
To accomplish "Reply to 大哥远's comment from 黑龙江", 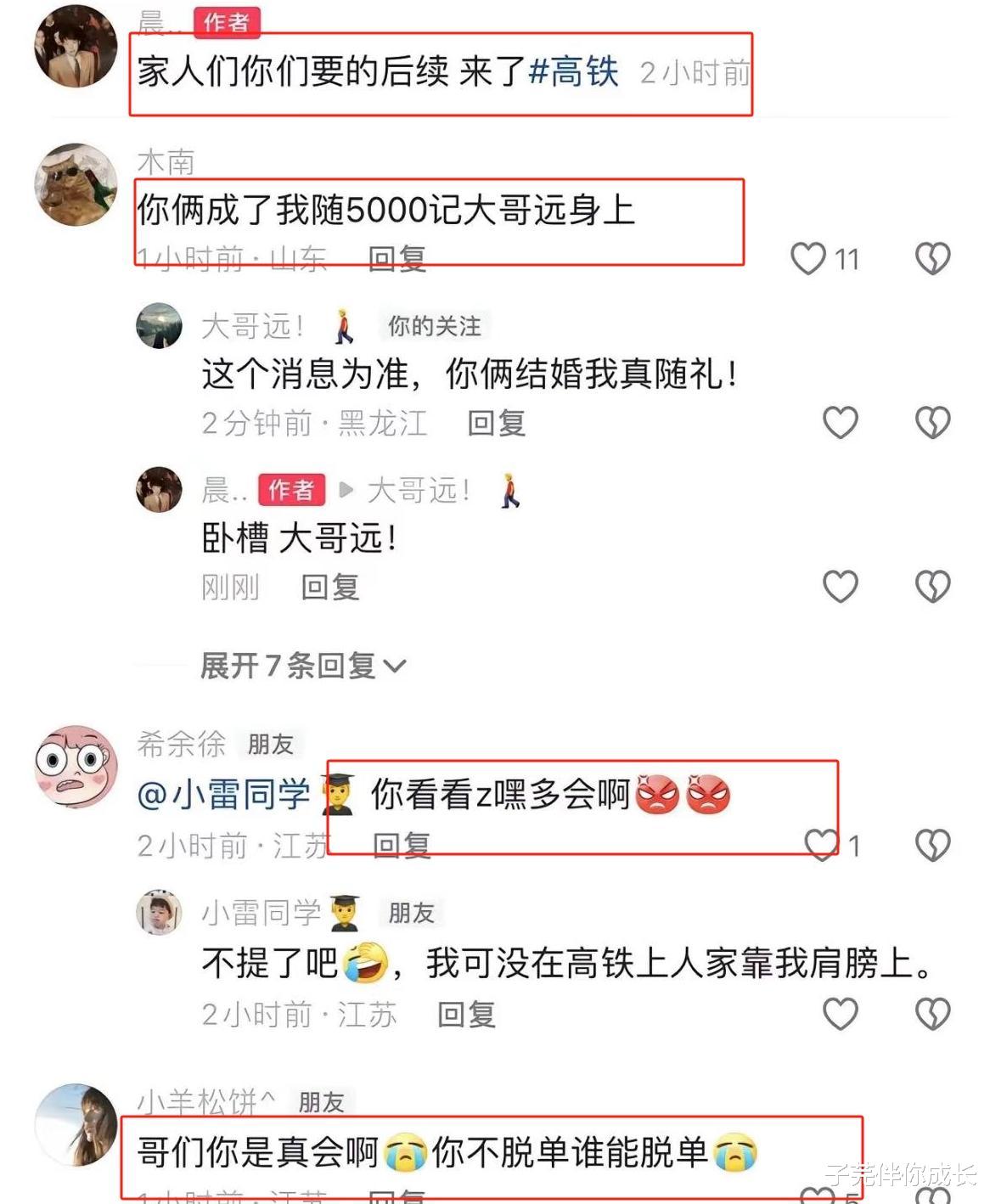I will 497,423.
